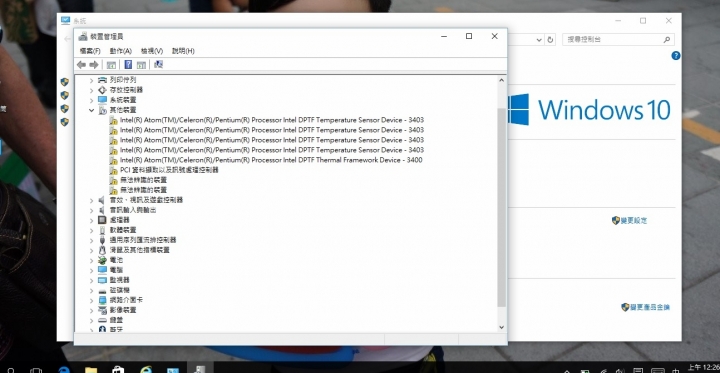Click the scroll-down arrow of device list
This screenshot has width=720, height=373.
pyautogui.click(x=501, y=328)
